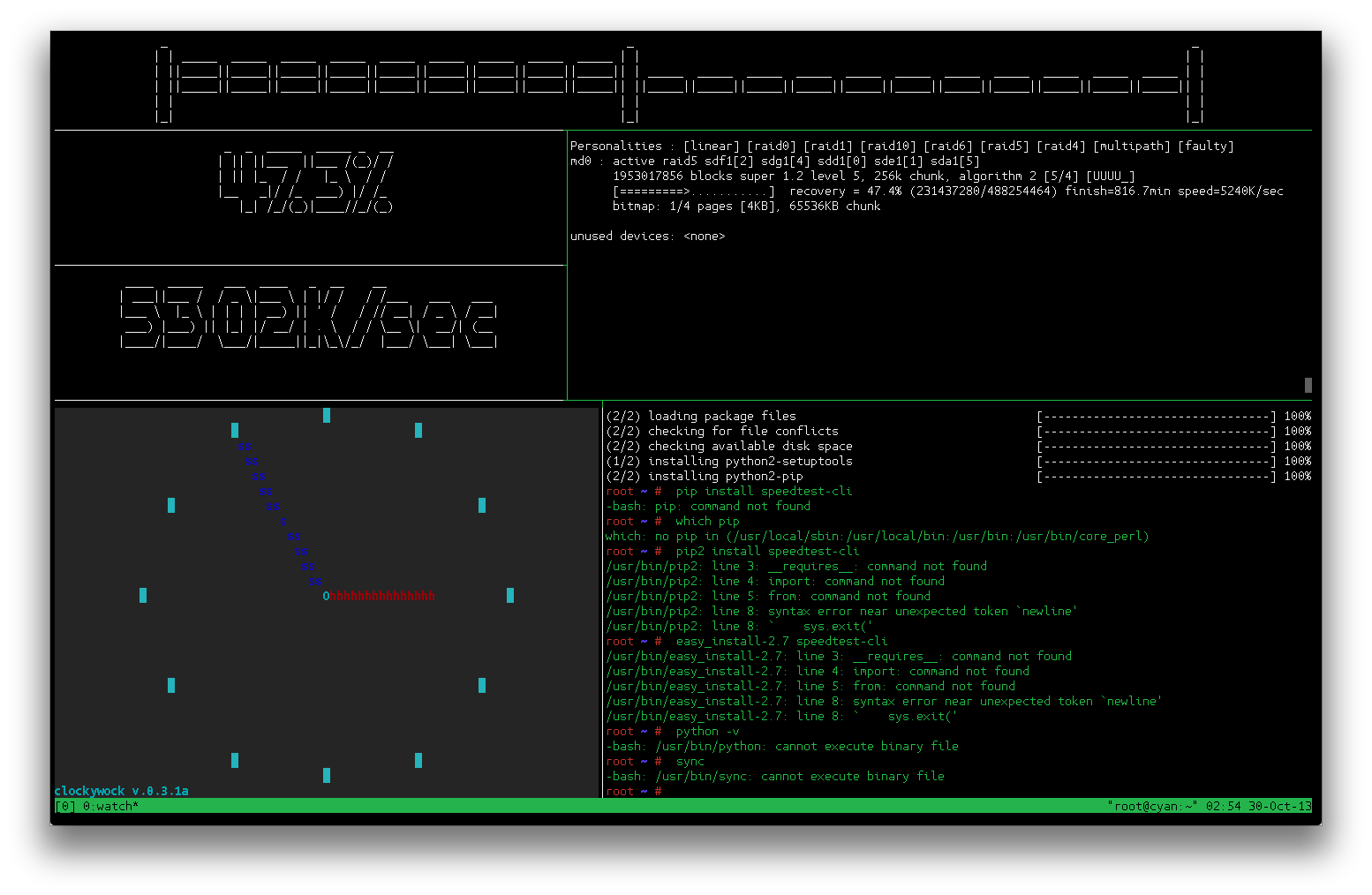Screen dimensions: 1372x895
Task: Click the '[raid5]' personality entry
Action: pos(1004,147)
